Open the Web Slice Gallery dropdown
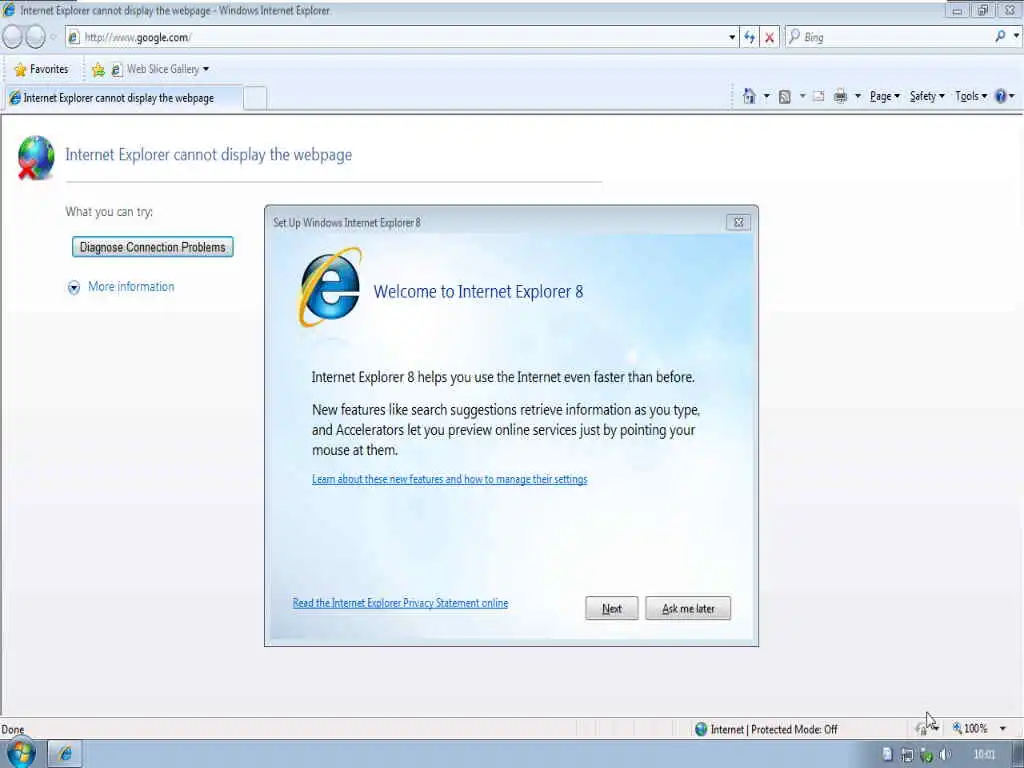The width and height of the screenshot is (1024, 768). [206, 69]
